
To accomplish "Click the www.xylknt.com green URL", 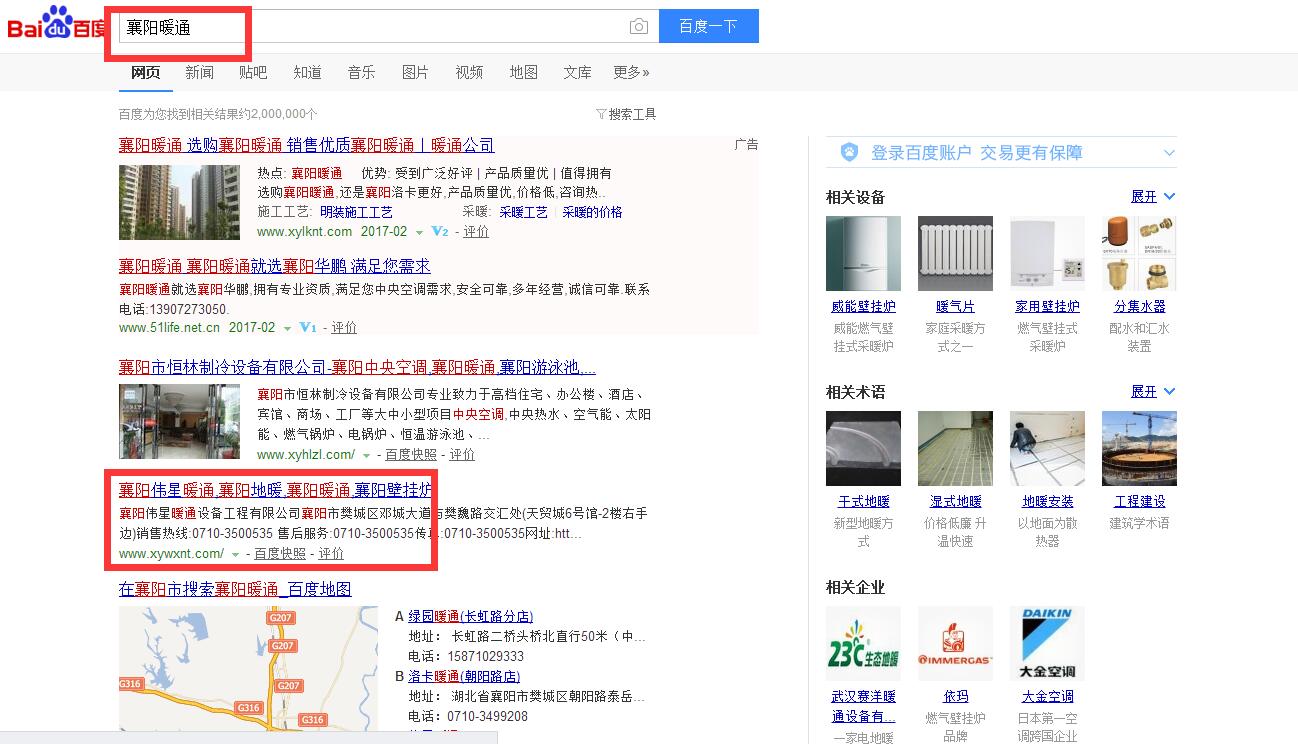I will (x=304, y=232).
